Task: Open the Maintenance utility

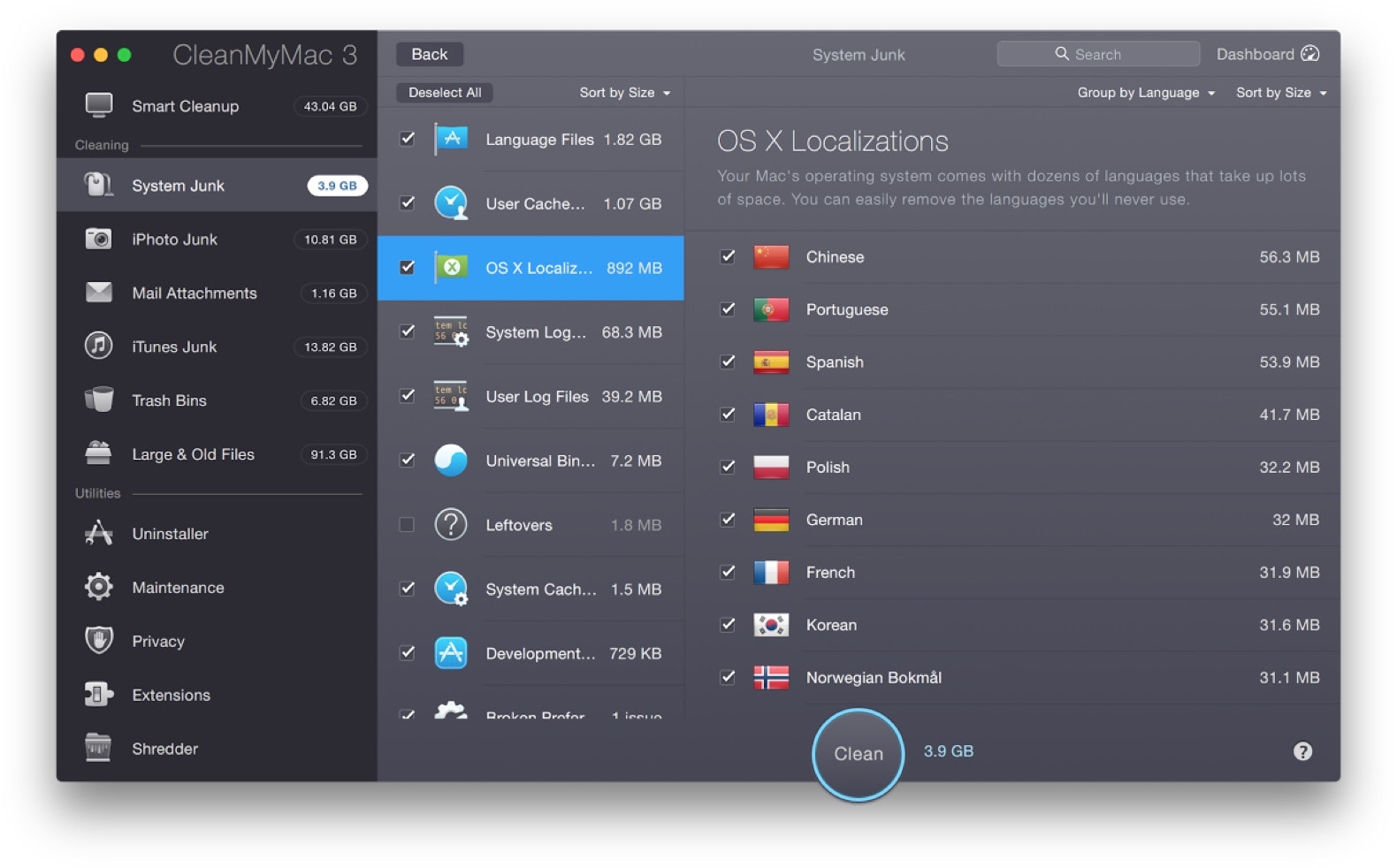Action: click(217, 588)
